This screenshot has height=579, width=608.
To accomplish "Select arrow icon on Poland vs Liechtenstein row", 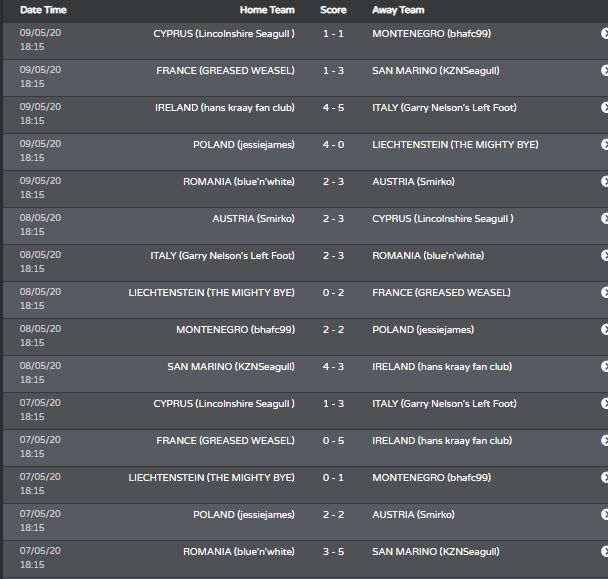I will click(x=605, y=145).
